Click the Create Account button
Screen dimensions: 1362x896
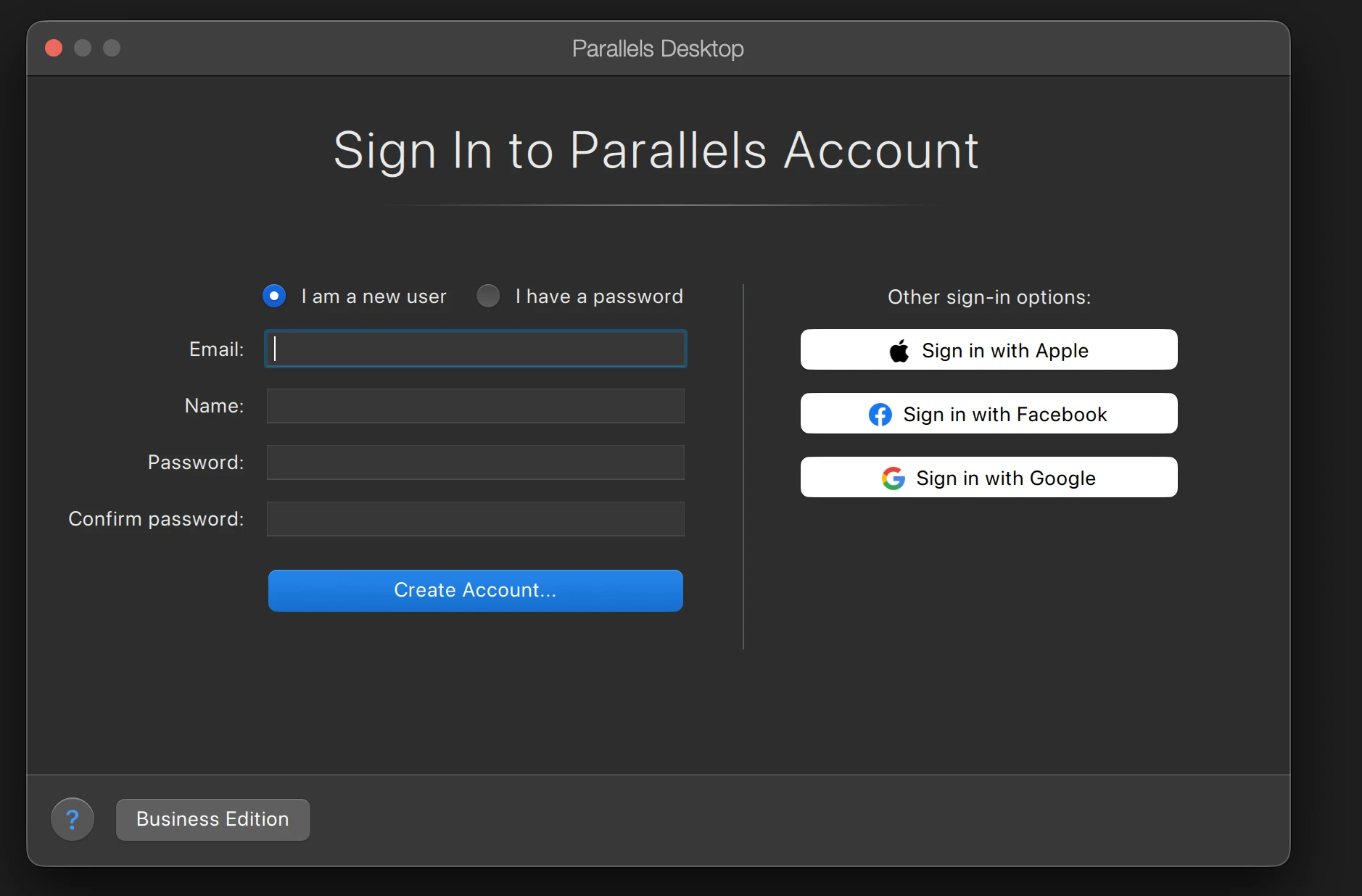(476, 590)
